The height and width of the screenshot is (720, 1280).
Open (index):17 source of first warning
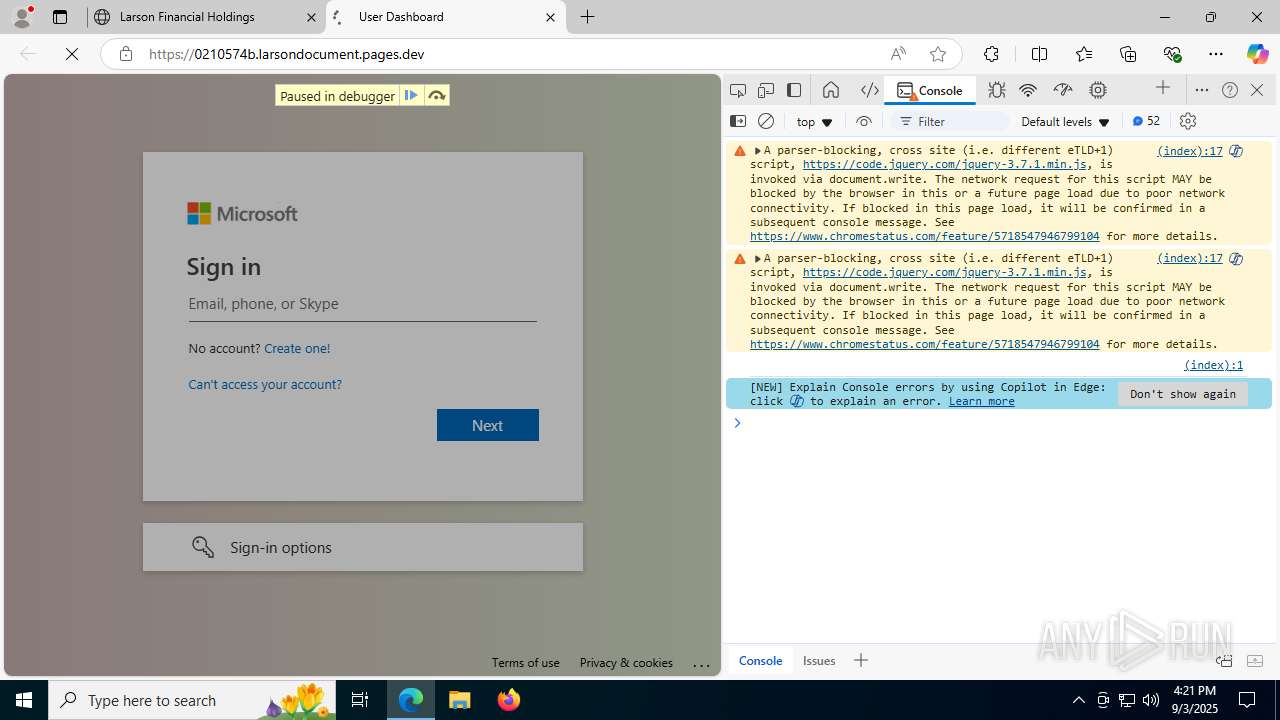pos(1190,151)
